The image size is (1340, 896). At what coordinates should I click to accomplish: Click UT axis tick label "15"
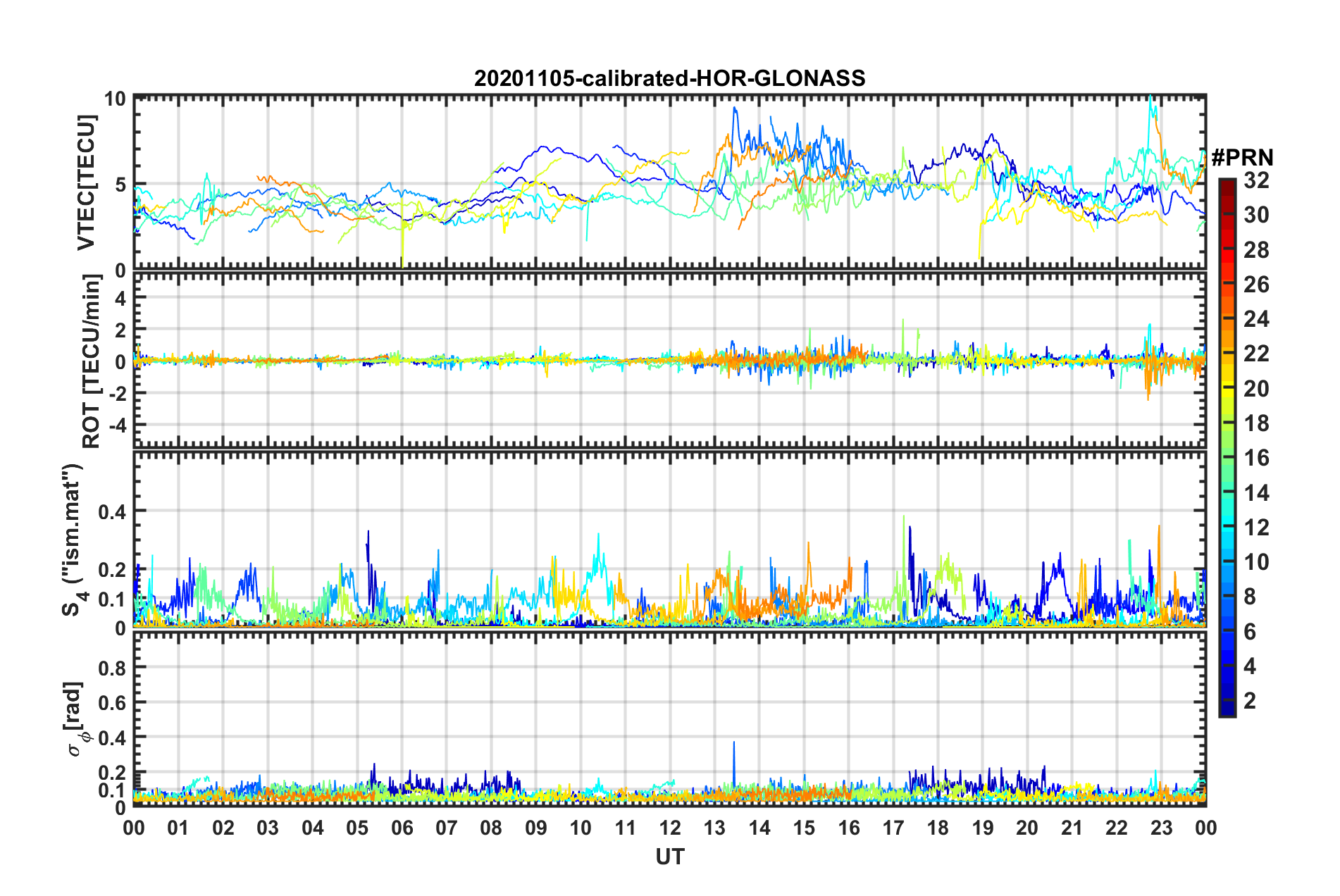point(804,828)
